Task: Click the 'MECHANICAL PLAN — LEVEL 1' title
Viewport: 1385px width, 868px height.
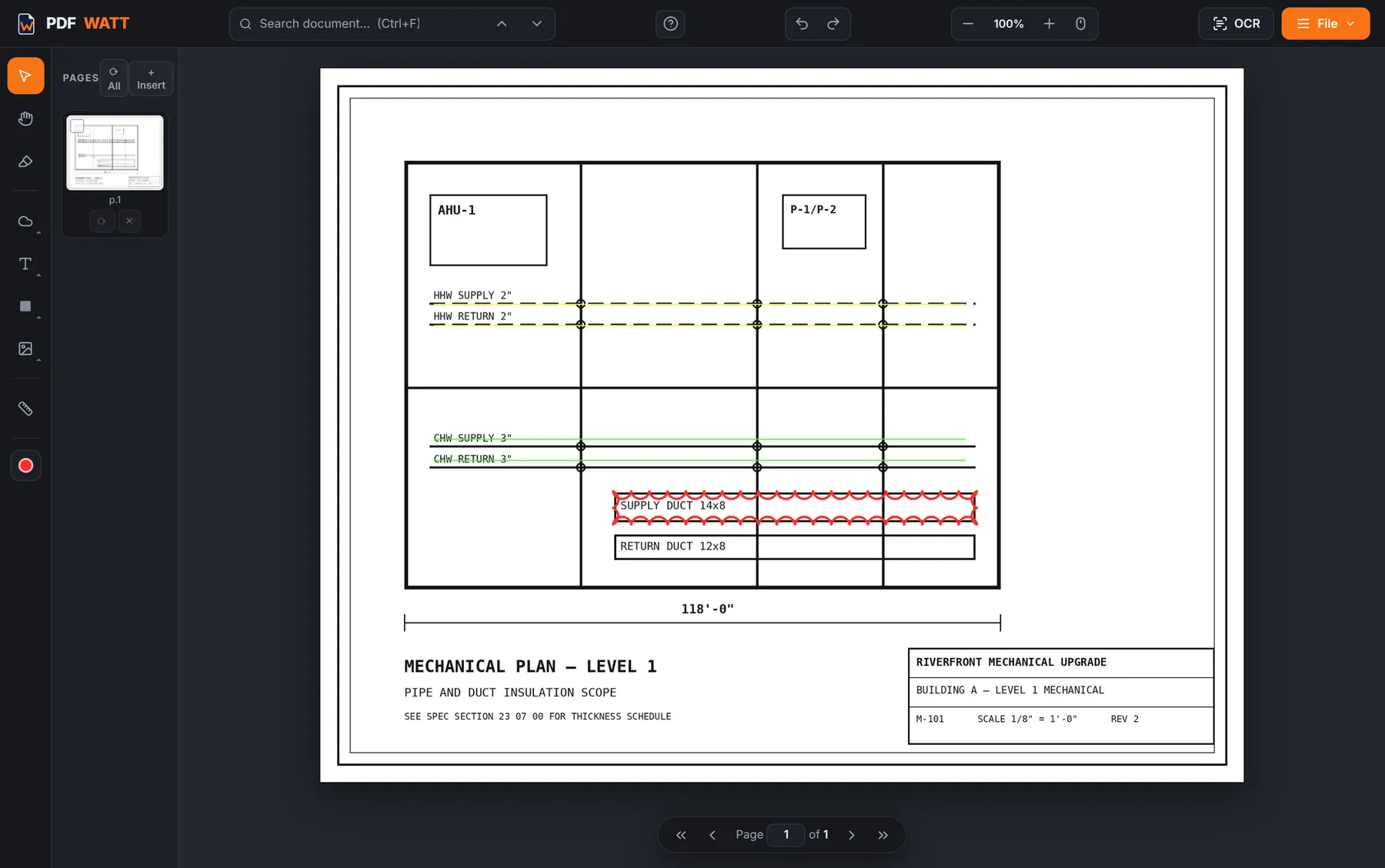Action: click(530, 666)
